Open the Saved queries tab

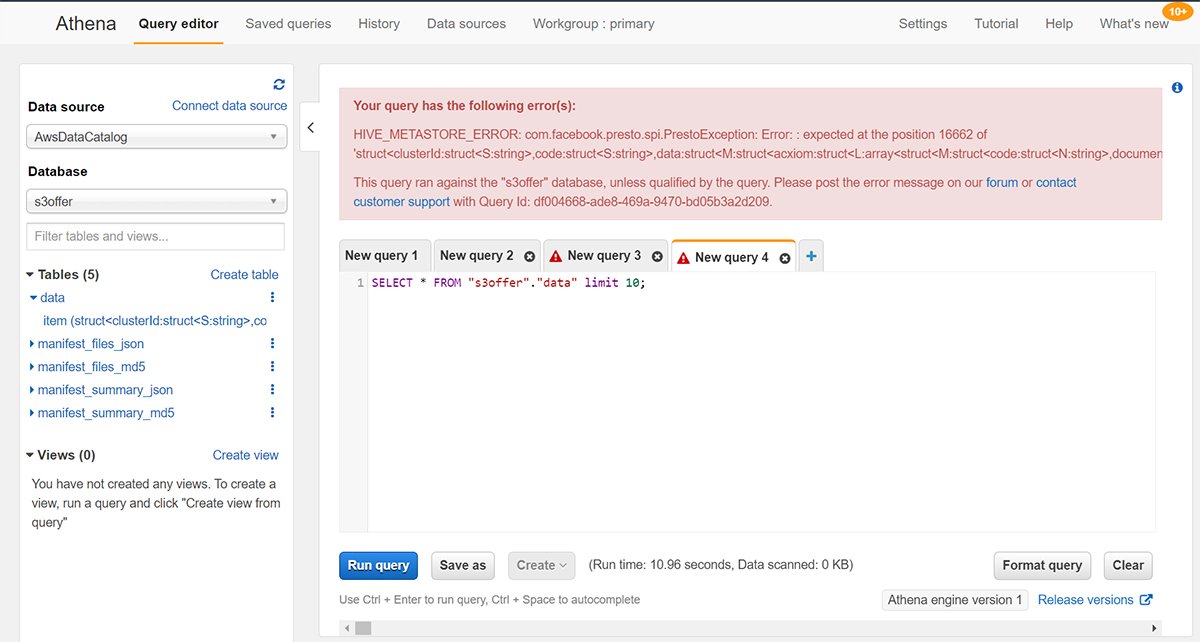(288, 23)
